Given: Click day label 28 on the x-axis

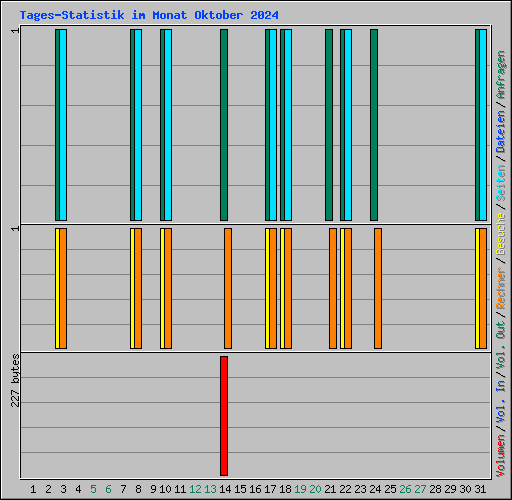Looking at the screenshot, I should tap(435, 489).
